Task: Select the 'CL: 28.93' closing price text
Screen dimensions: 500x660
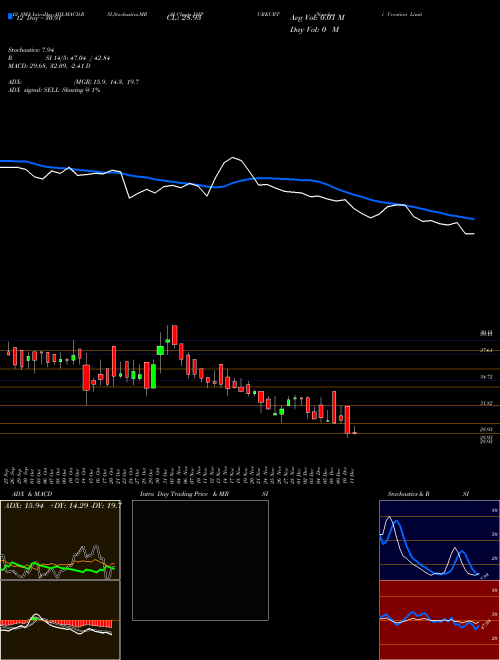Action: click(185, 18)
